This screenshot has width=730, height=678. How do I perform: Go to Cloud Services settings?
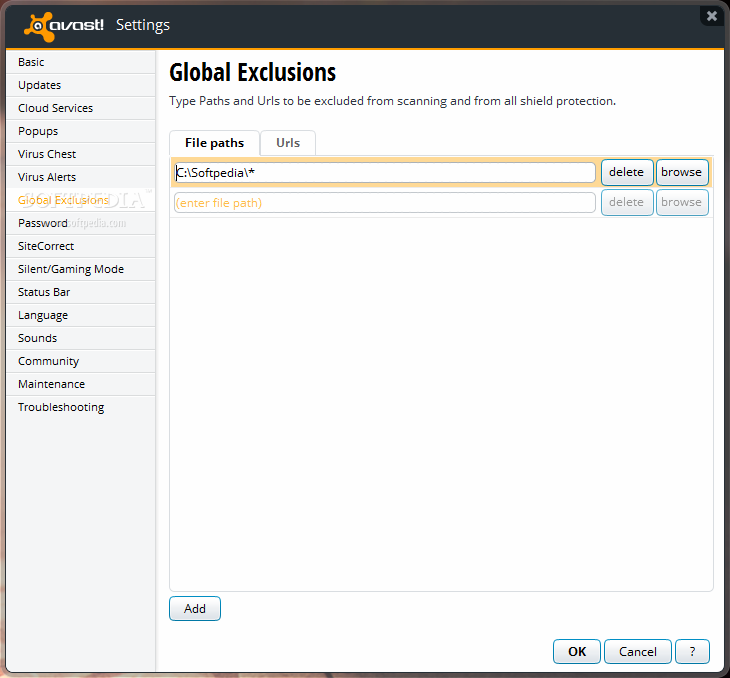click(81, 108)
